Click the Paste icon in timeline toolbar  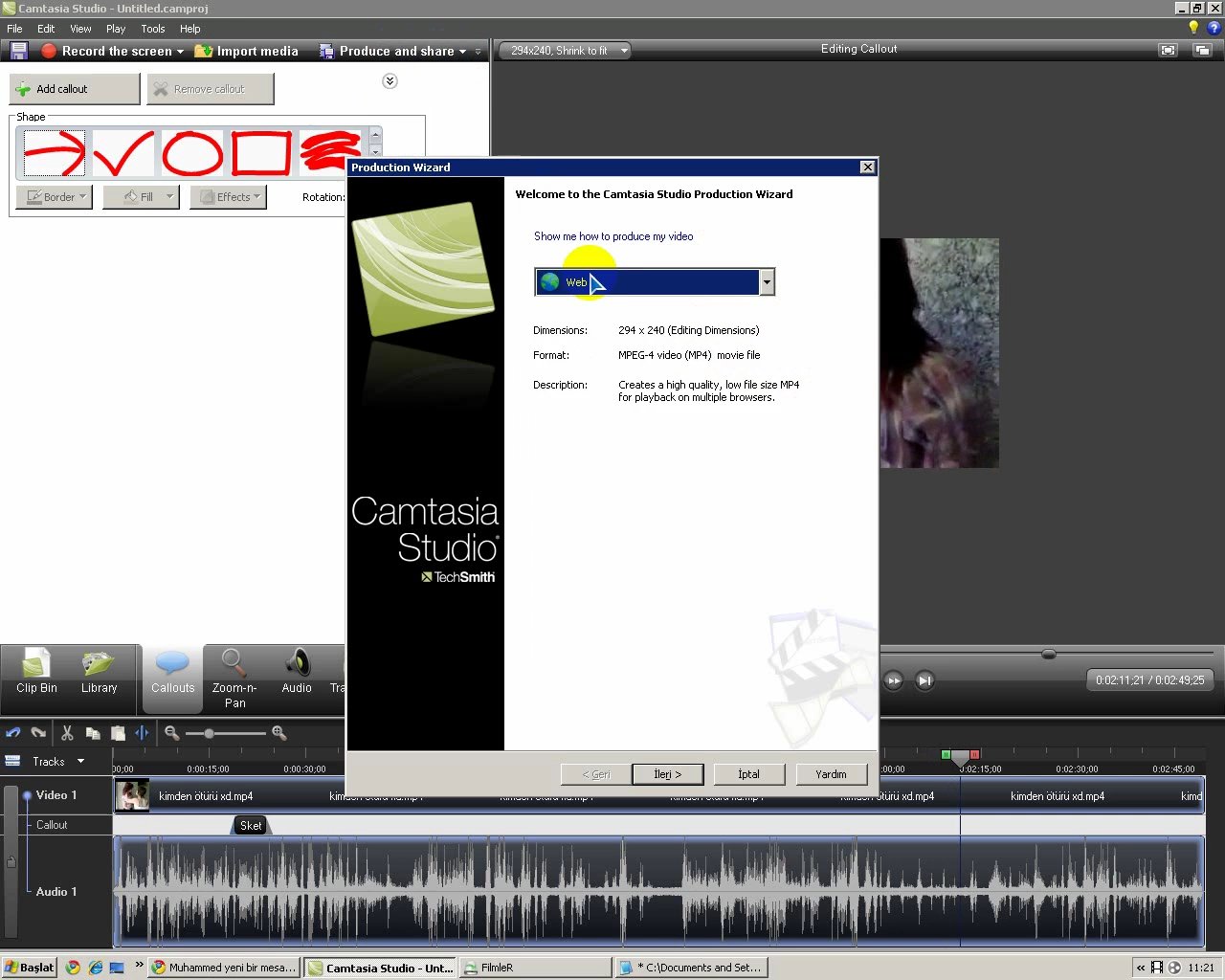[118, 733]
